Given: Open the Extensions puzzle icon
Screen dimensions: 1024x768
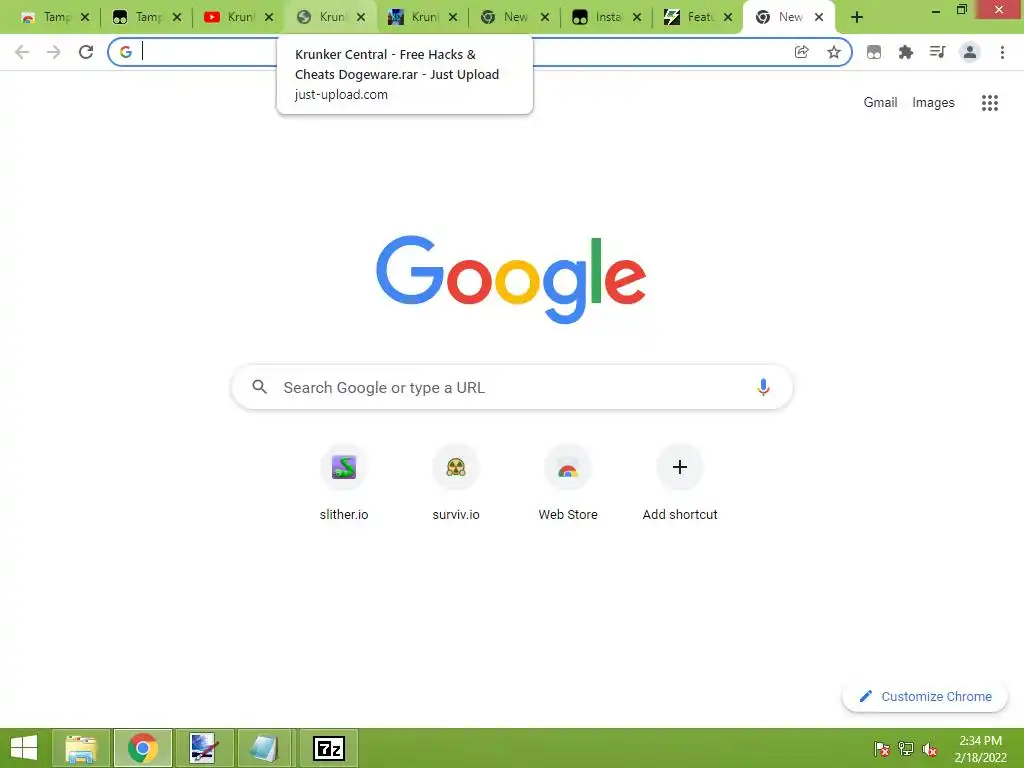Looking at the screenshot, I should pyautogui.click(x=905, y=52).
